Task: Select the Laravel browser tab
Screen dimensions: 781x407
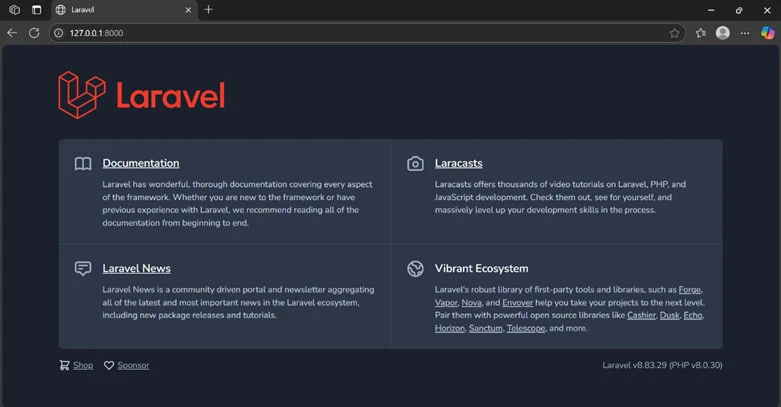Action: click(125, 10)
